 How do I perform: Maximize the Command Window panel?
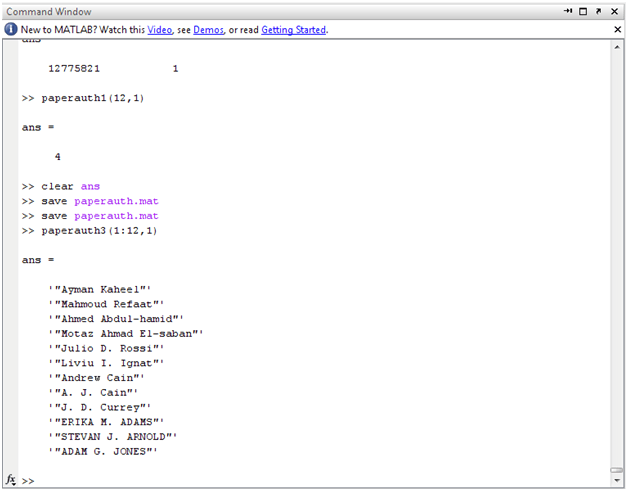coord(583,11)
